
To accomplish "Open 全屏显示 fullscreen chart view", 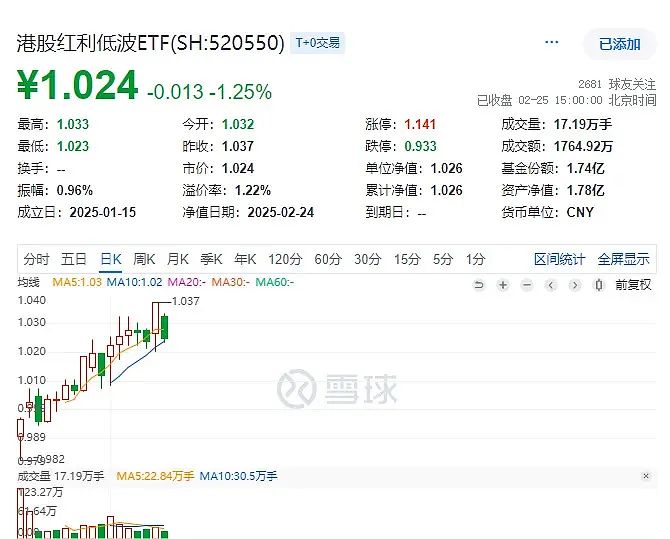I will tap(623, 259).
